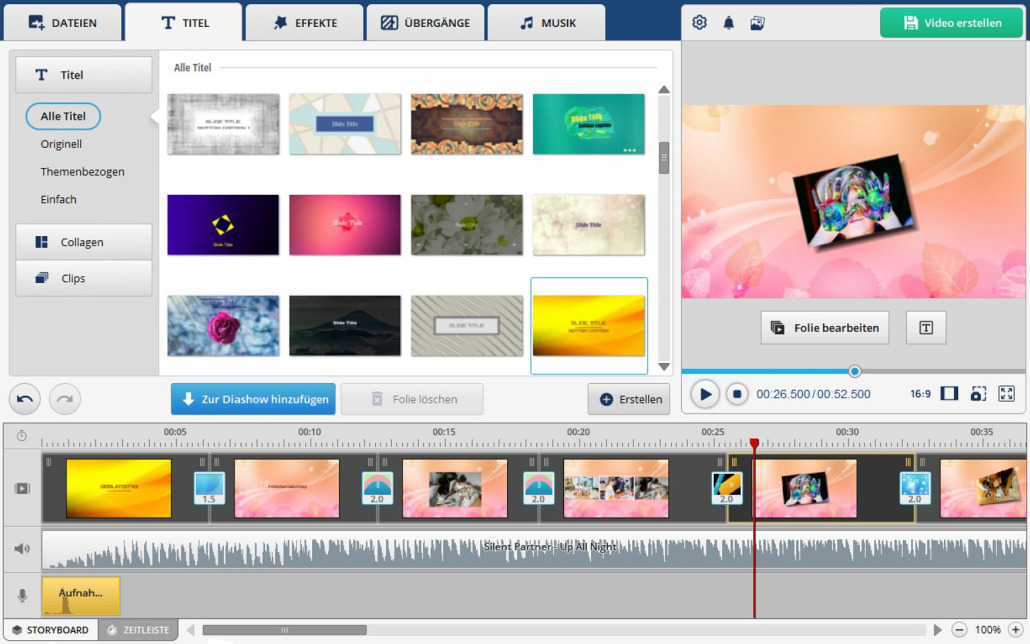Play the slideshow preview
Screen dimensions: 1030x644
tap(705, 394)
